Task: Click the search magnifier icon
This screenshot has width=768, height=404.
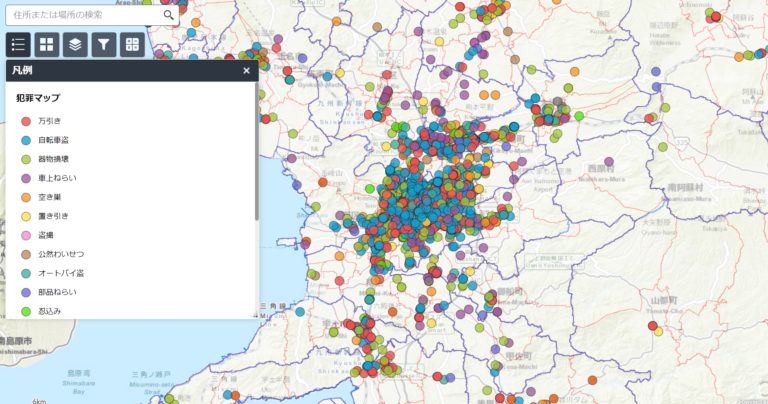Action: click(x=168, y=15)
